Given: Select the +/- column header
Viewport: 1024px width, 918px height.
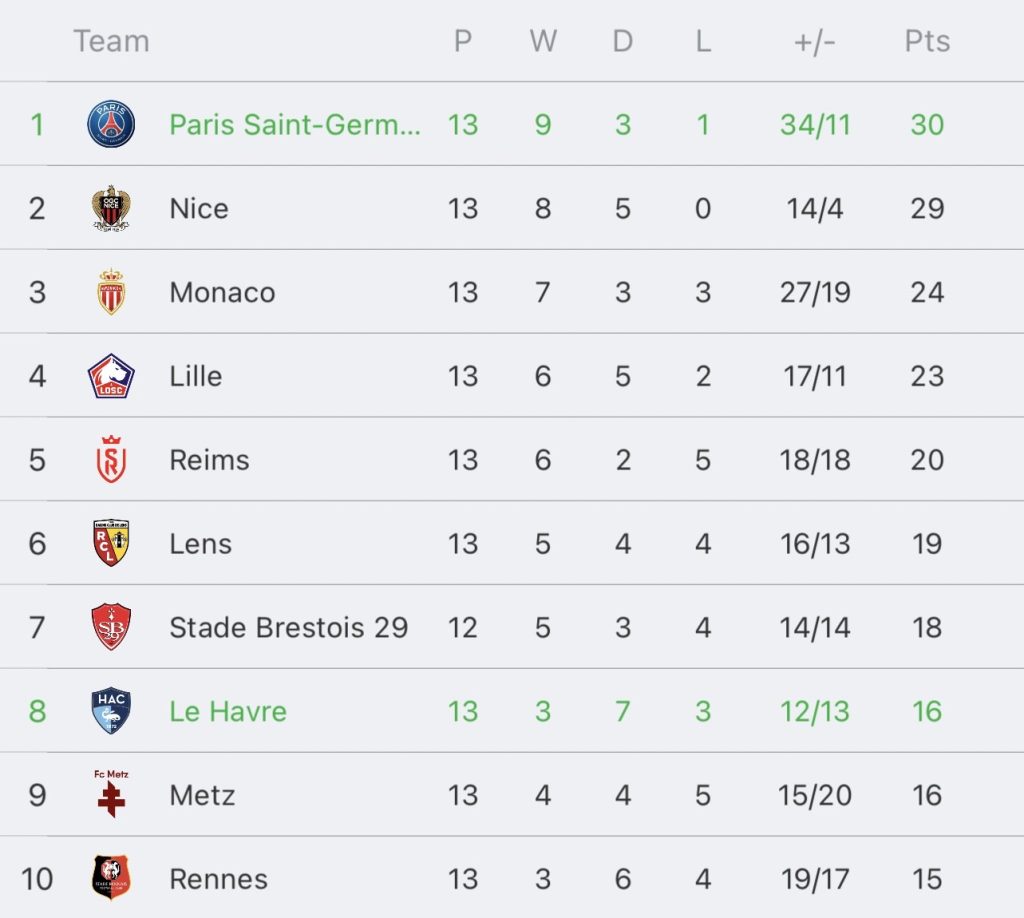Looking at the screenshot, I should 815,42.
